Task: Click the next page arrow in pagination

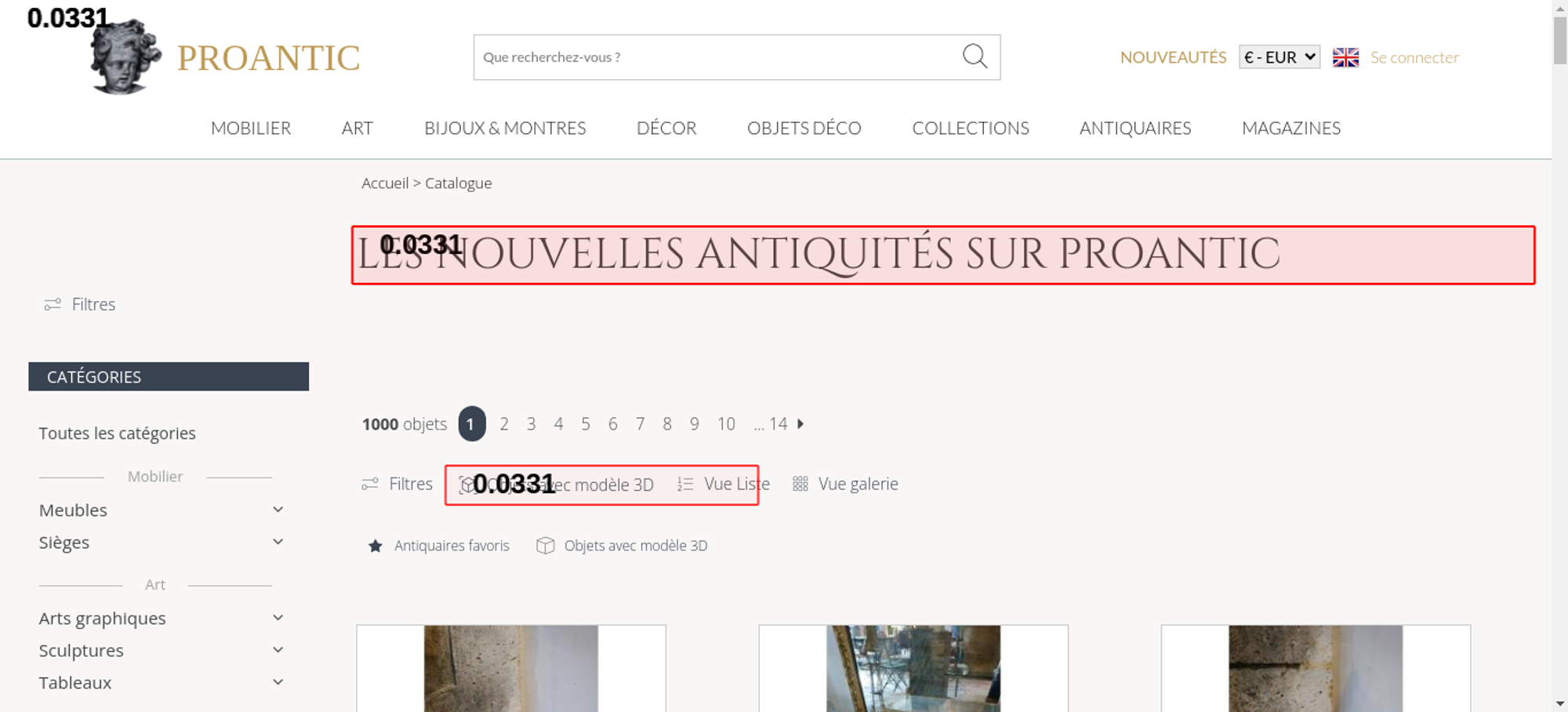Action: pos(800,424)
